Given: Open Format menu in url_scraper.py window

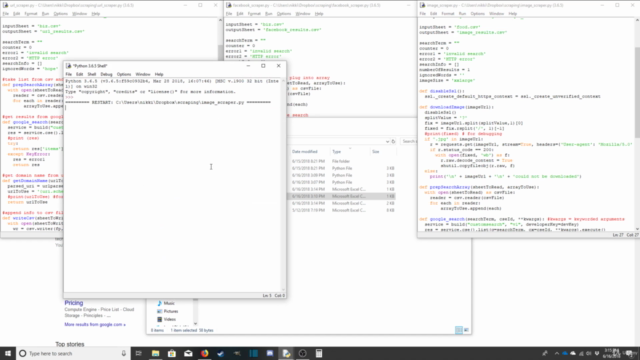Looking at the screenshot, I should (x=31, y=14).
